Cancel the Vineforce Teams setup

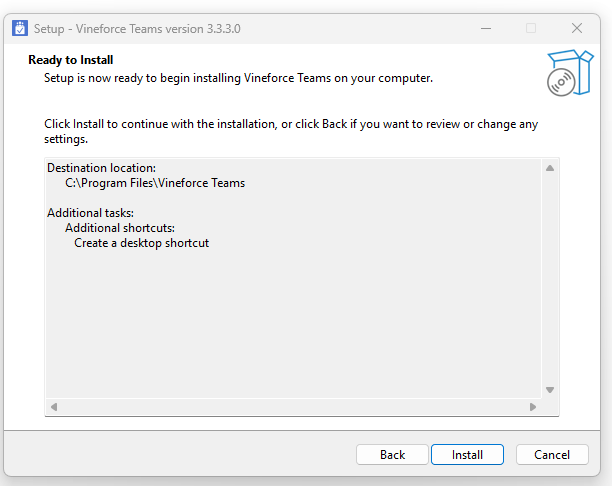click(552, 455)
